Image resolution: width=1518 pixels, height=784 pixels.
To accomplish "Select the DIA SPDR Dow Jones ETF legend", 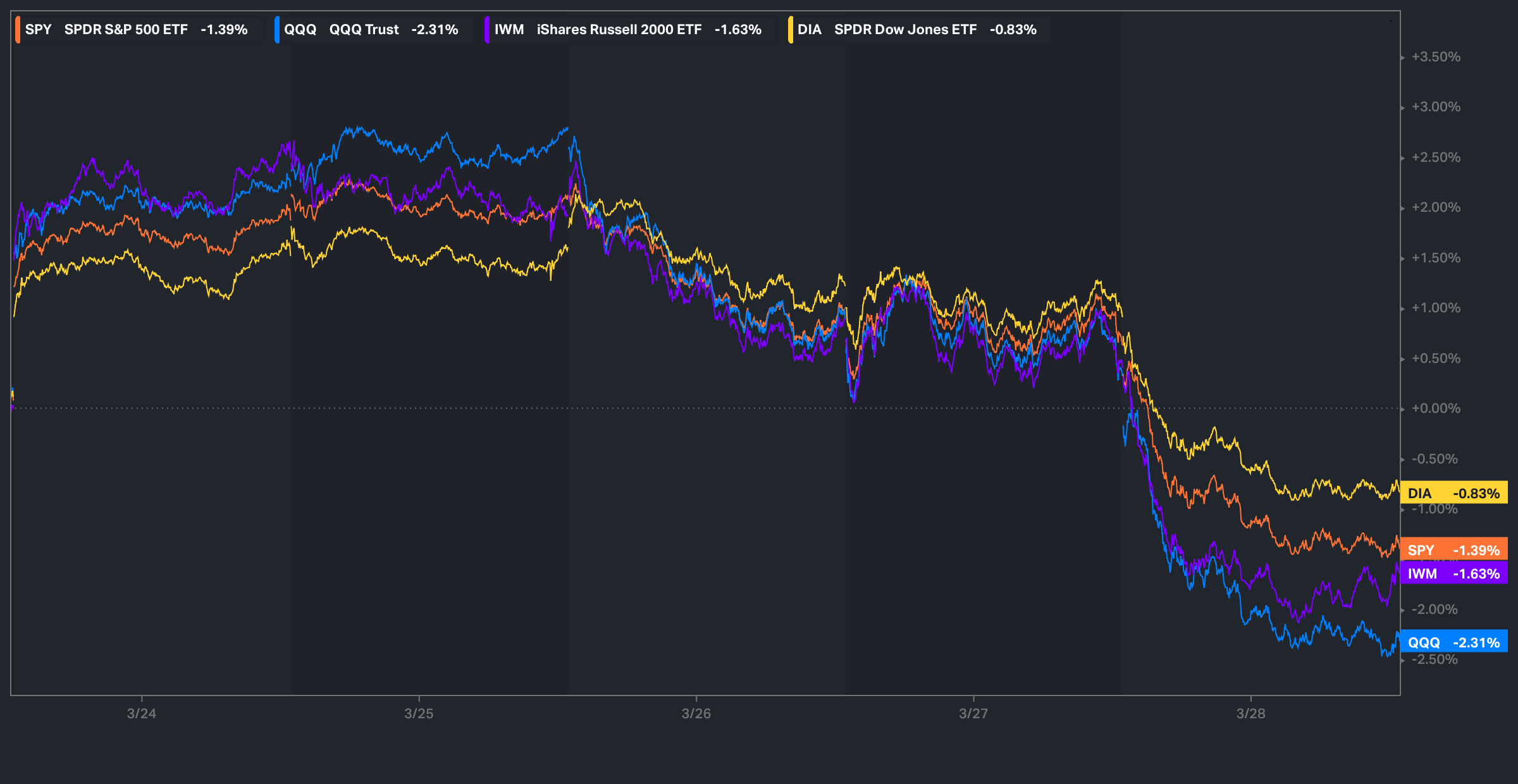I will pos(916,30).
